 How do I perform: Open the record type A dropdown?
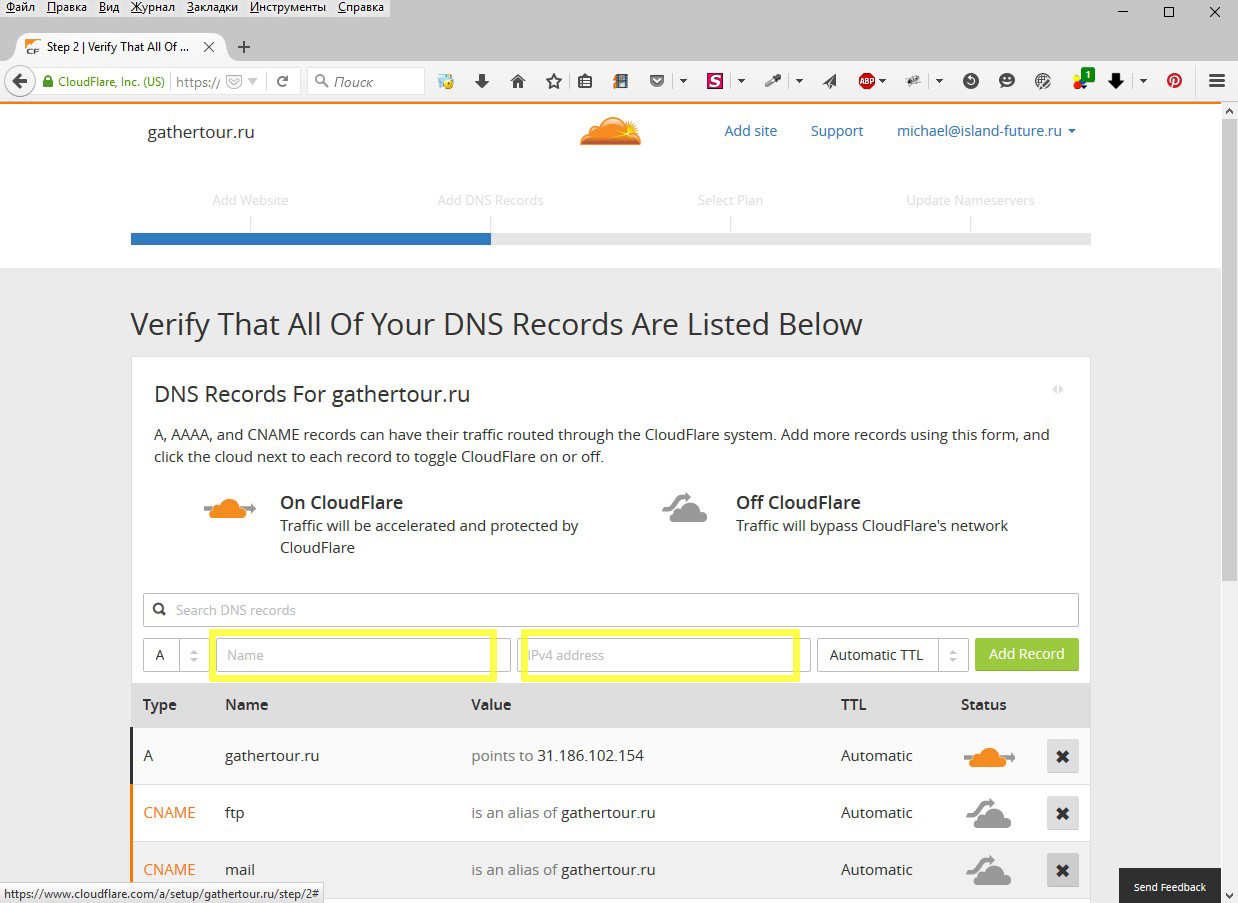pos(176,655)
